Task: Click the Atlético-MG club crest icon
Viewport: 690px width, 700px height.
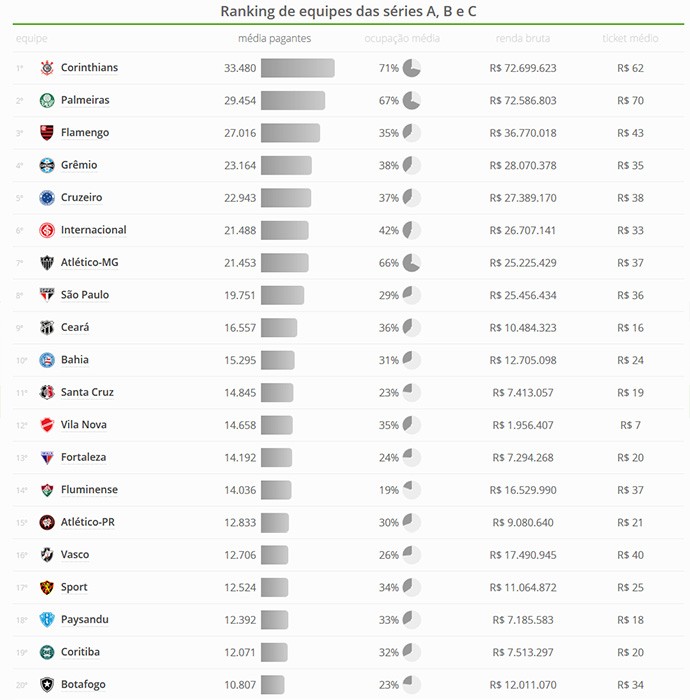Action: [46, 263]
